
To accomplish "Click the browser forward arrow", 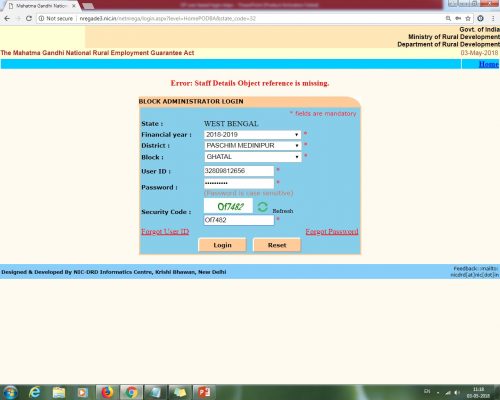I will coord(18,19).
